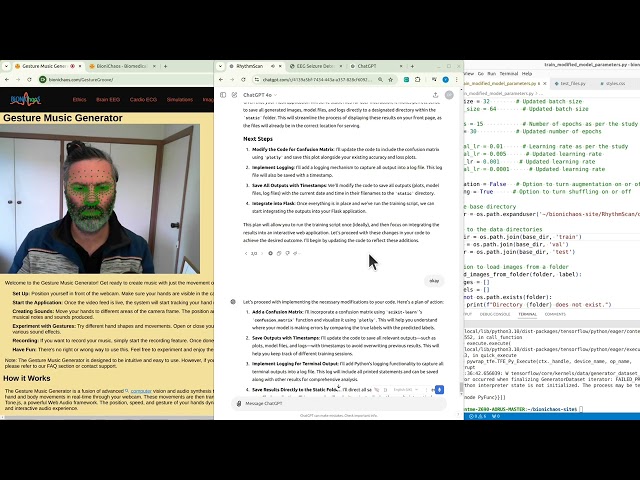640x480 pixels.
Task: Switch to BioniChaos - Biomedical browser tab
Action: [121, 66]
